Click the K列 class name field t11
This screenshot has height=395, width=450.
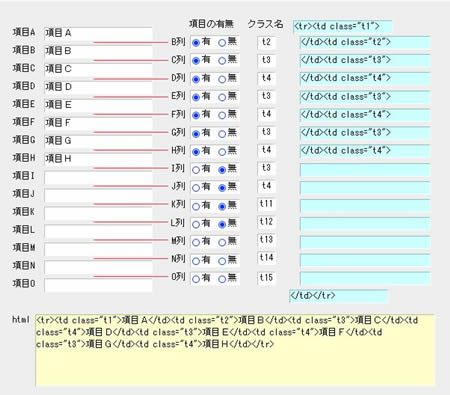click(266, 204)
